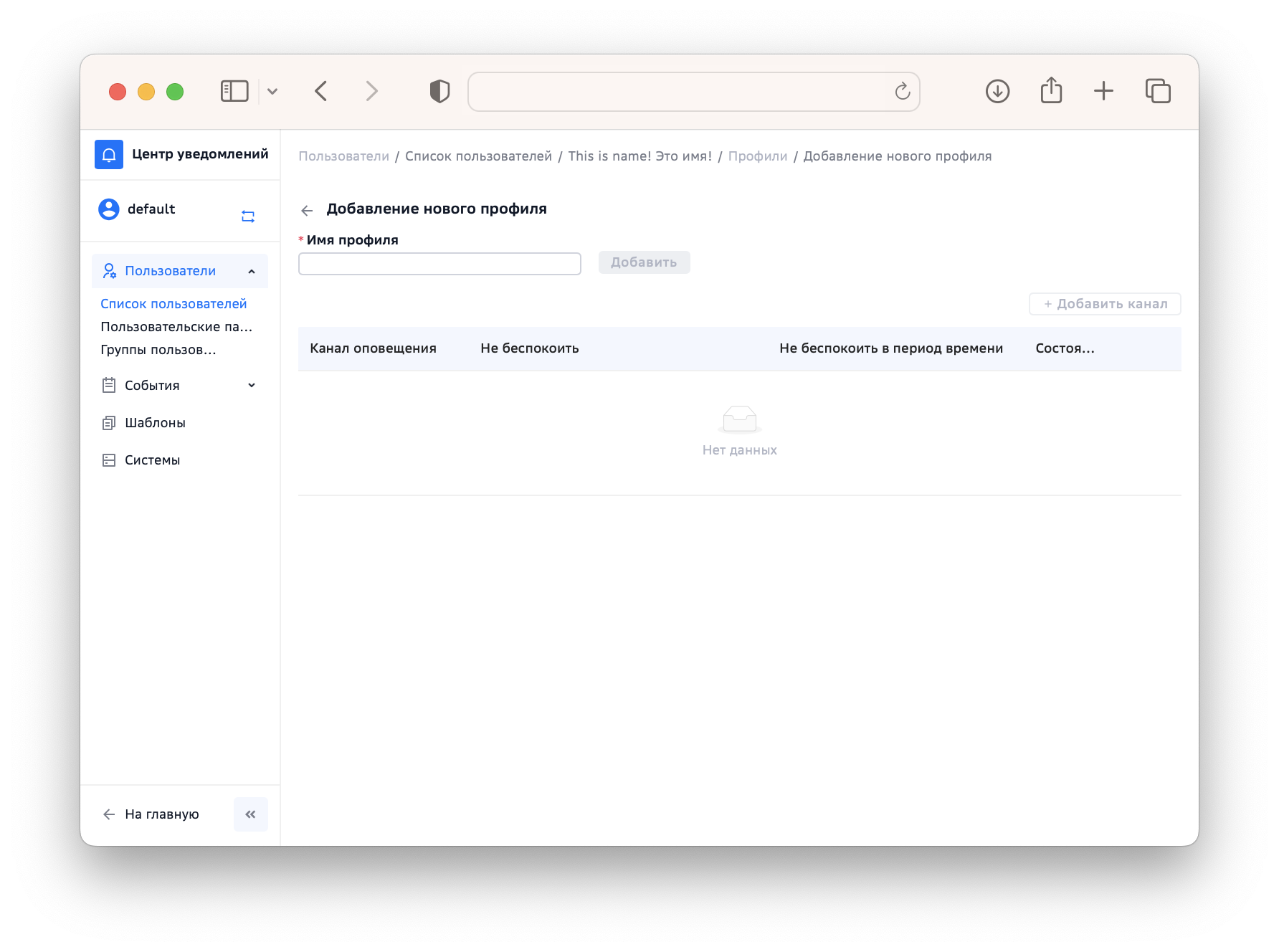This screenshot has width=1279, height=952.
Task: Open Список пользователей in sidebar
Action: click(173, 304)
